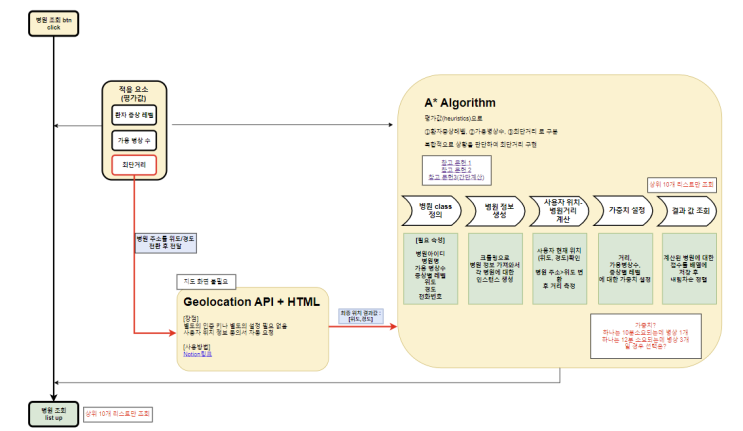Open the 참고 문헌 1 link
The height and width of the screenshot is (431, 743).
[456, 162]
